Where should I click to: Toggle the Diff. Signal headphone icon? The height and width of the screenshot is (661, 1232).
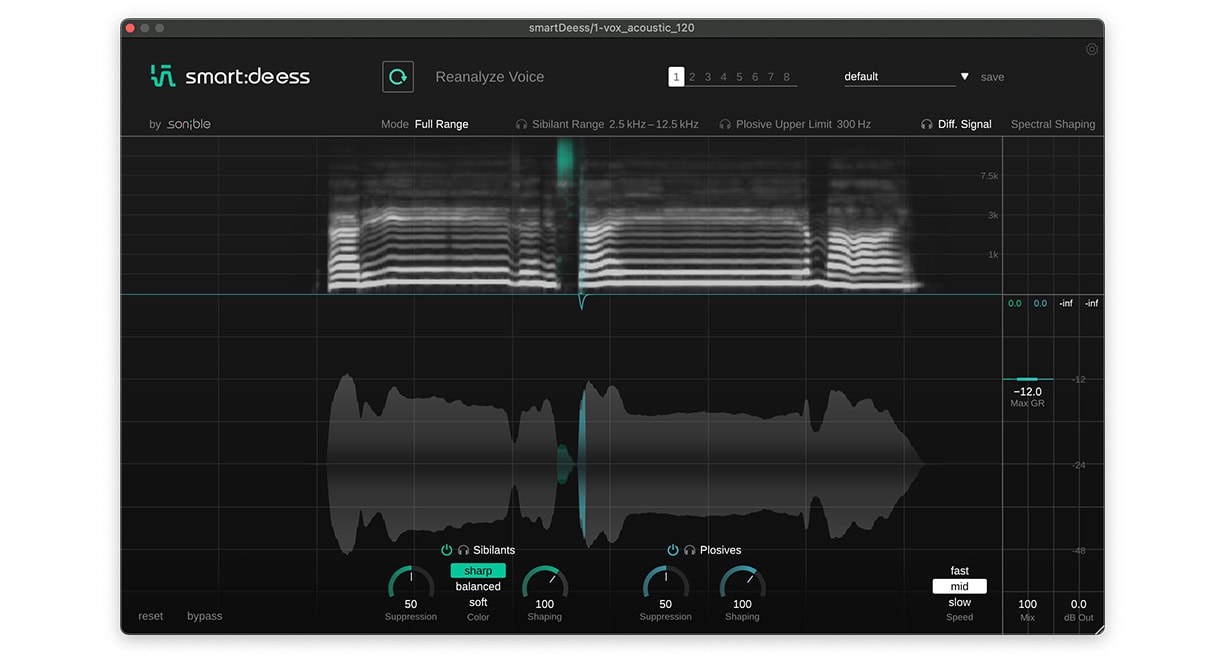(x=926, y=125)
